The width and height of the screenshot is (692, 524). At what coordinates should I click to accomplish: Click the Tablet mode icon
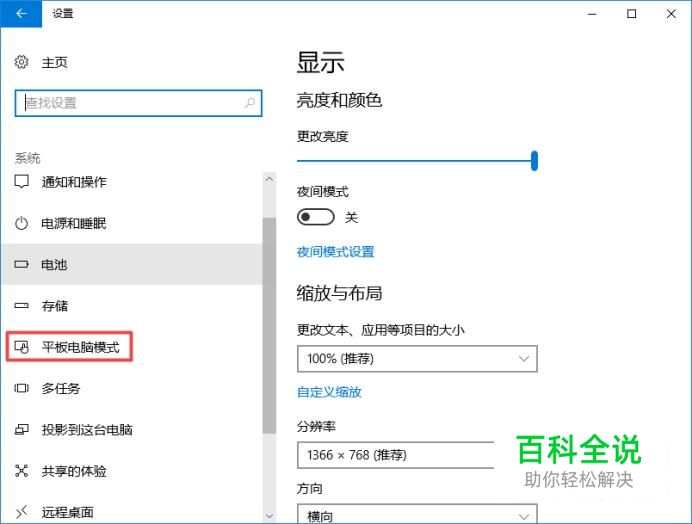point(21,347)
